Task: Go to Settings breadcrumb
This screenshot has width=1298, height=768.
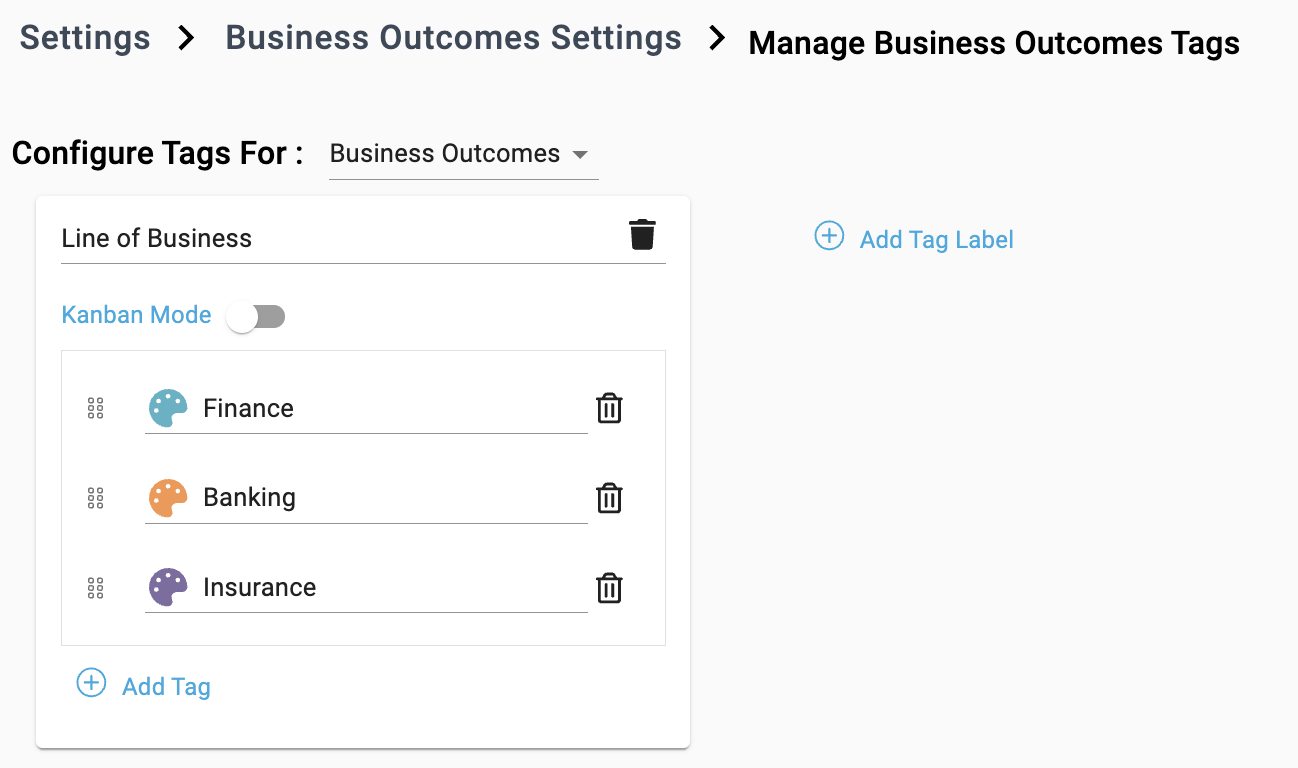Action: 85,38
